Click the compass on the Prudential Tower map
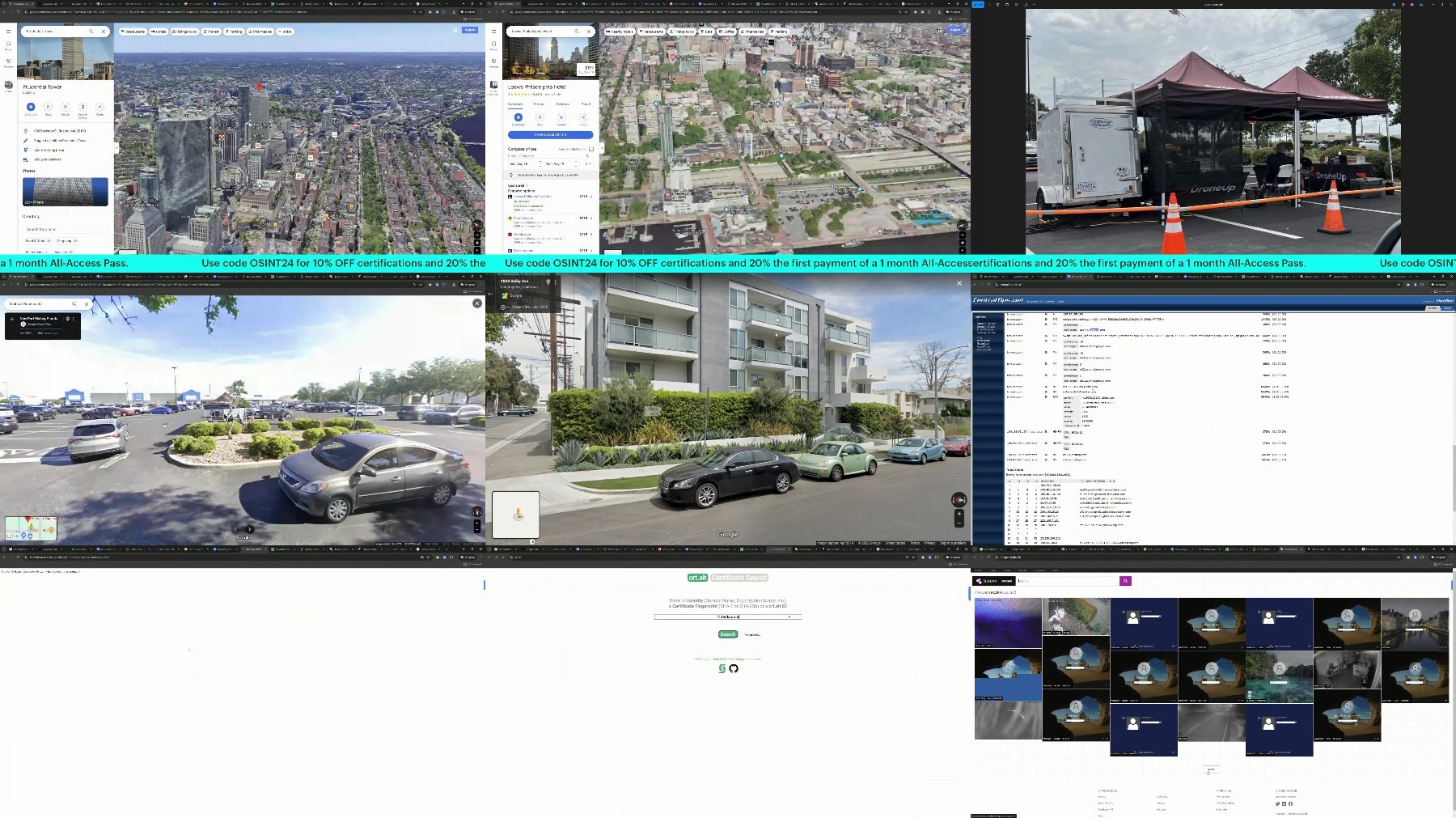1456x818 pixels. pos(476,226)
